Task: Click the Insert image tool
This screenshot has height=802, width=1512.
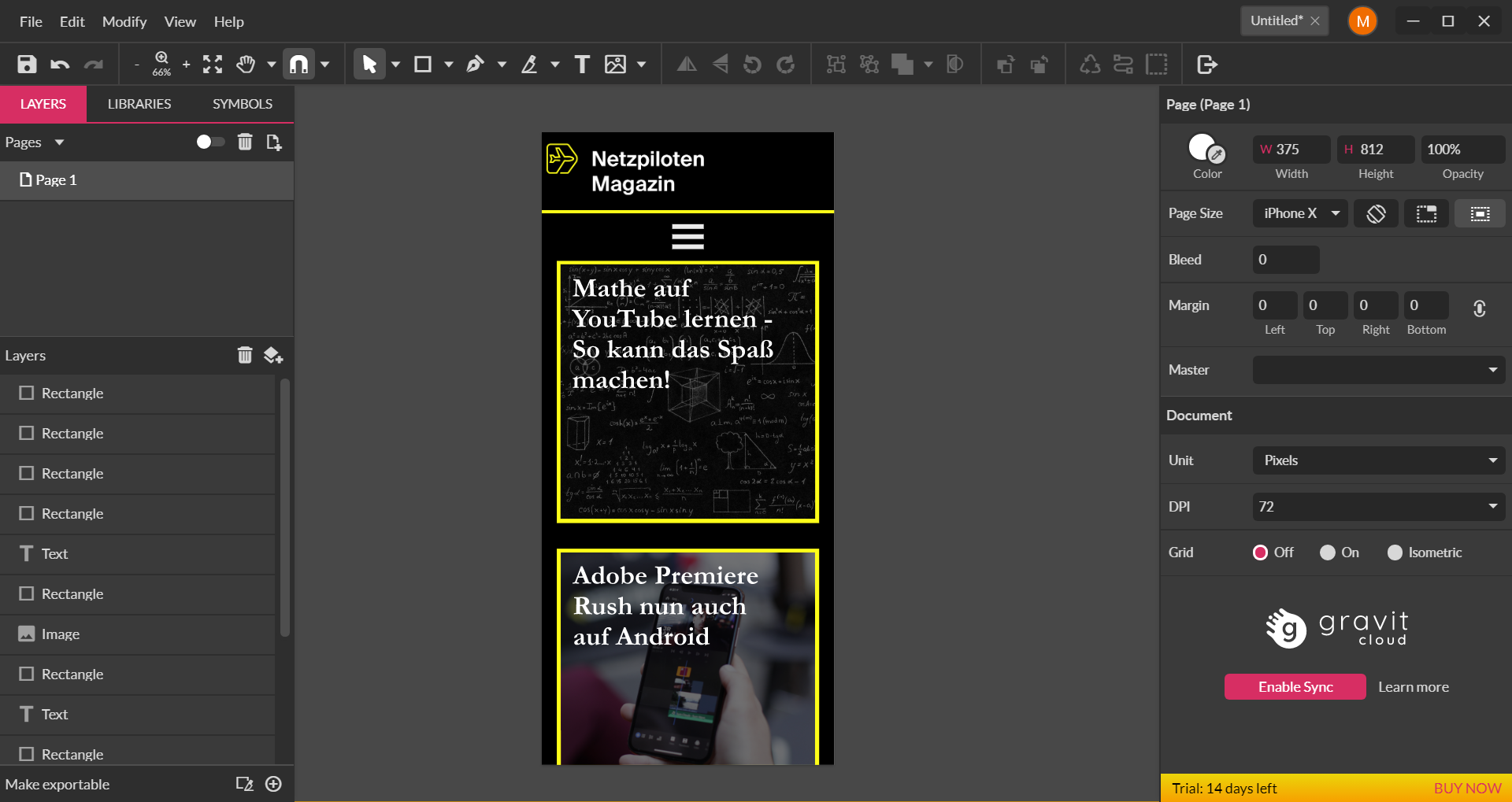Action: (615, 64)
